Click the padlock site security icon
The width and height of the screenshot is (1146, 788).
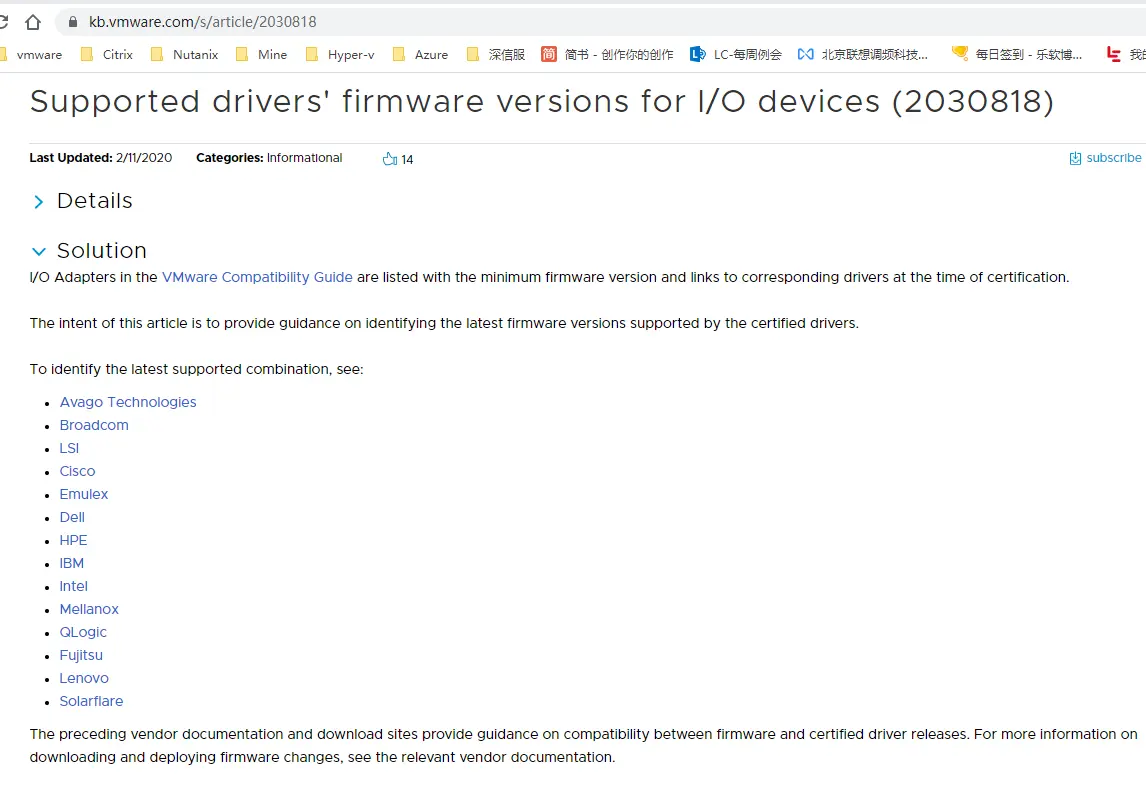point(72,22)
